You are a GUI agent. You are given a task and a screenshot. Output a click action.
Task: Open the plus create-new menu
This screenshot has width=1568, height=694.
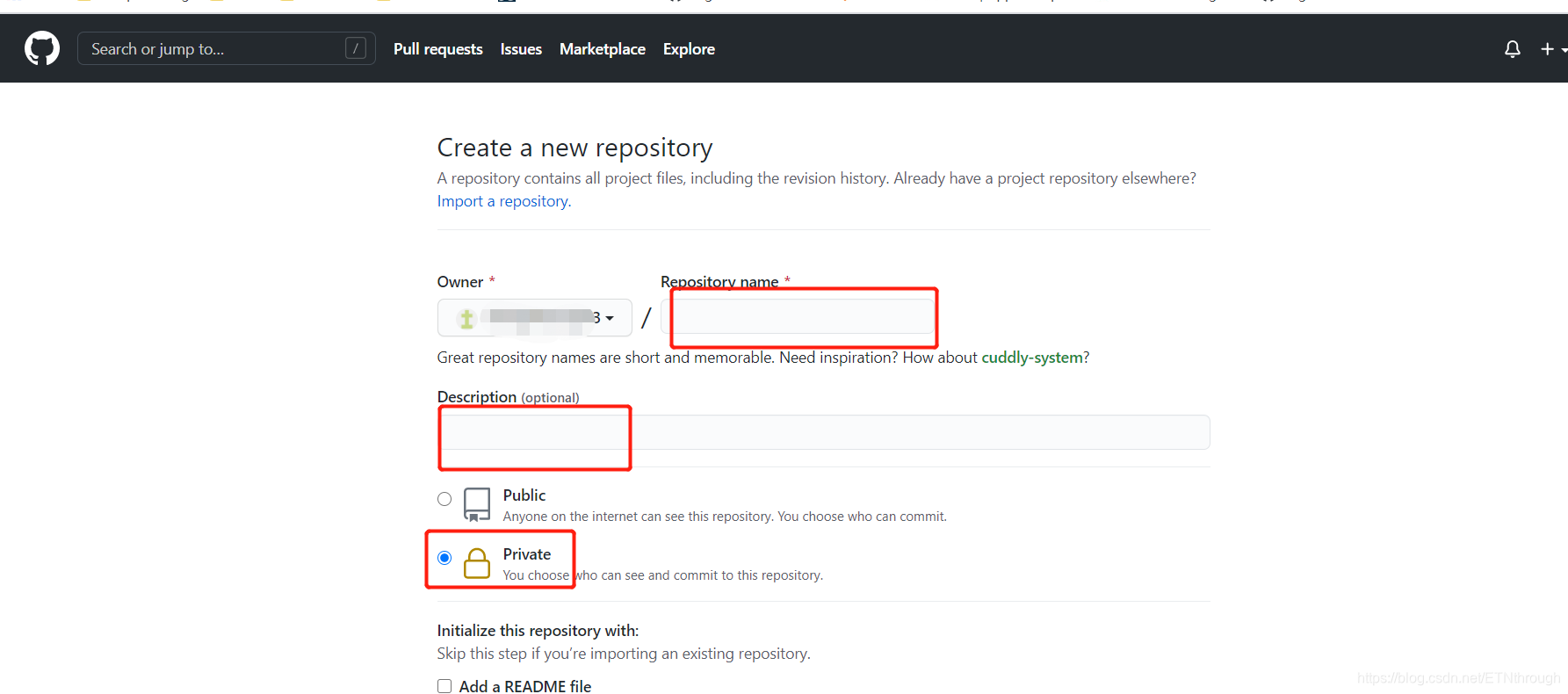[x=1553, y=49]
